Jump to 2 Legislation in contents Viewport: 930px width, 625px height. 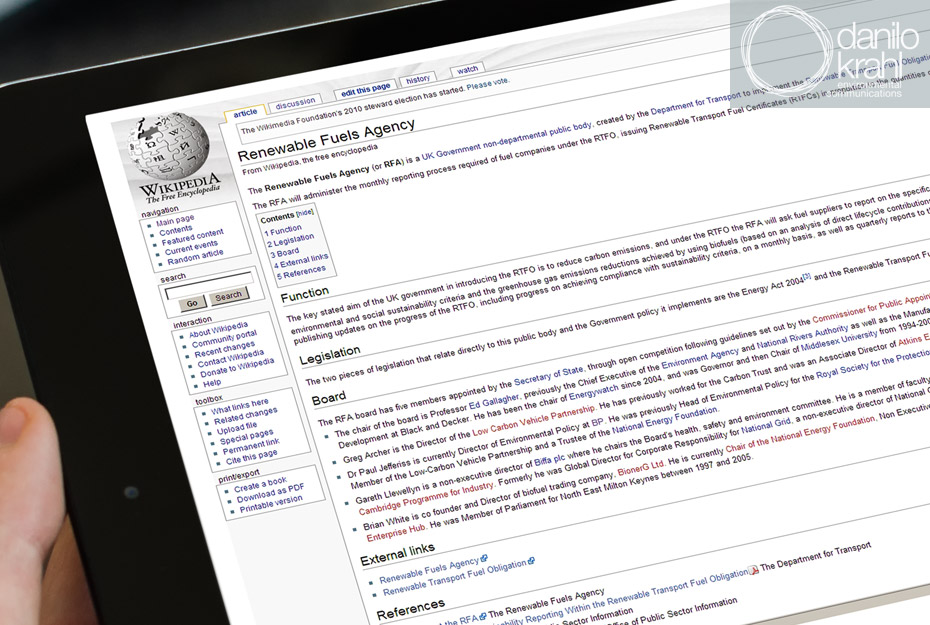[291, 240]
